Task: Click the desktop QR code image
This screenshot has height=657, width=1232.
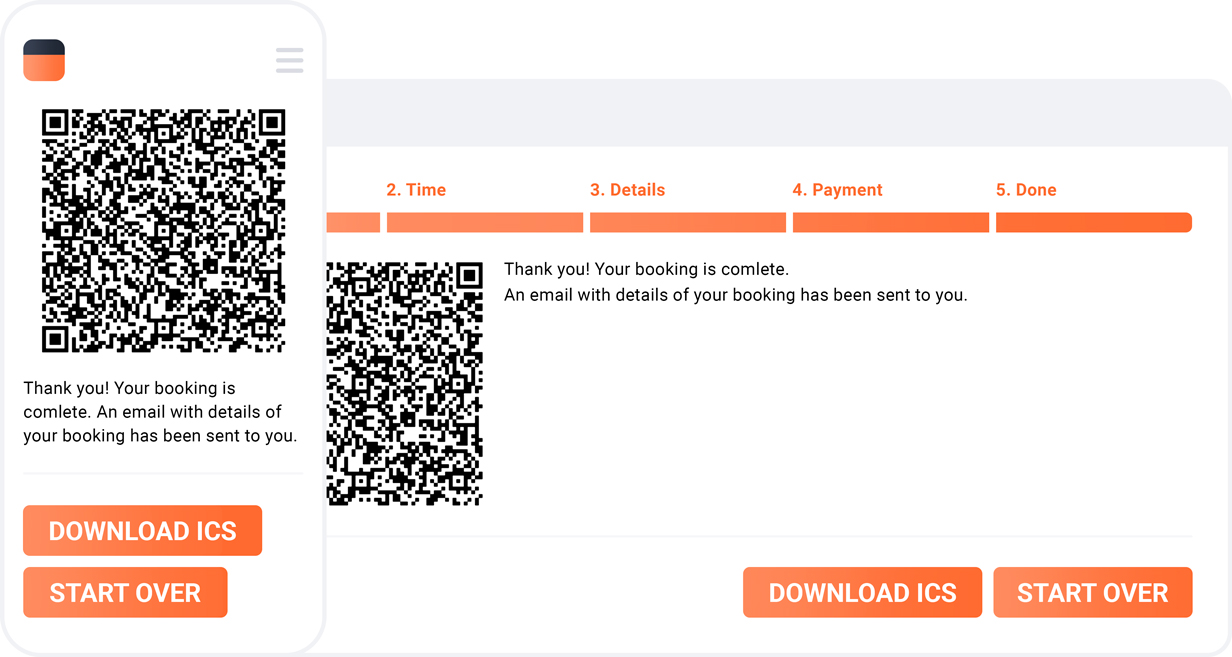Action: [x=405, y=384]
